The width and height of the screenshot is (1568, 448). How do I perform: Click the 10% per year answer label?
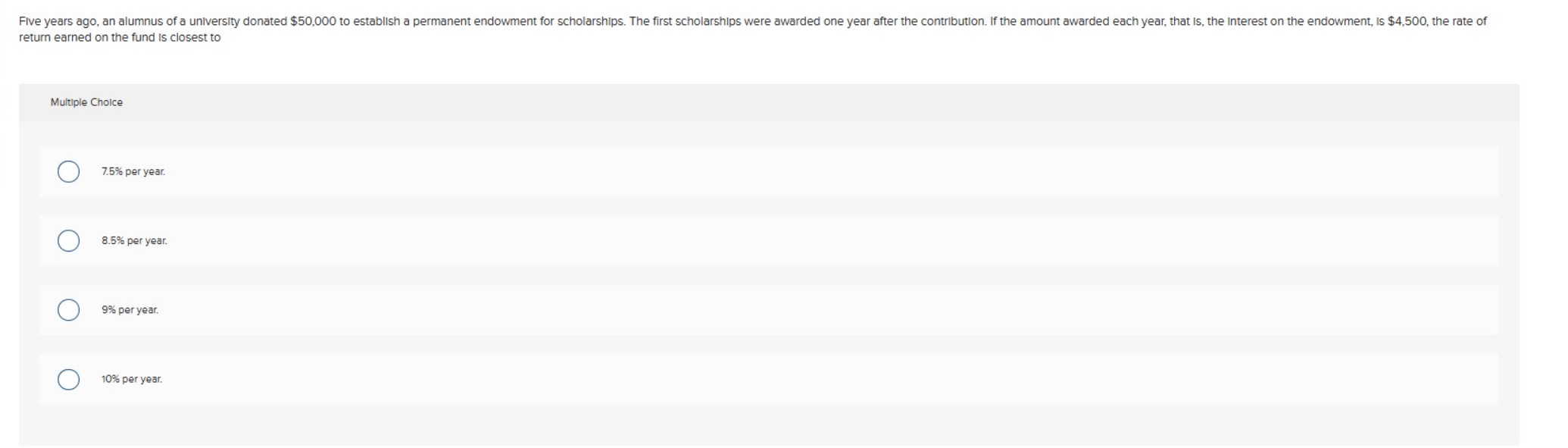130,378
